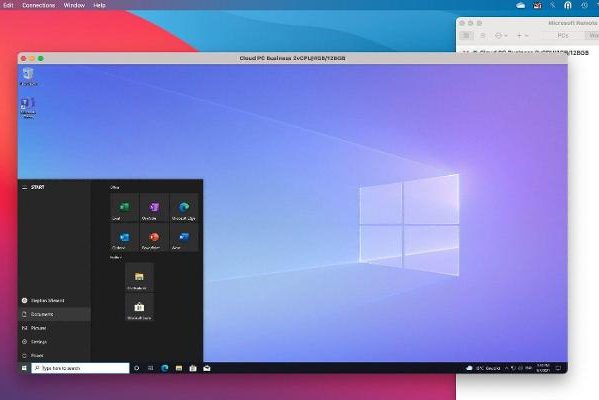Switch to grid view in Remote Desktop window
This screenshot has width=599, height=400.
pyautogui.click(x=466, y=36)
